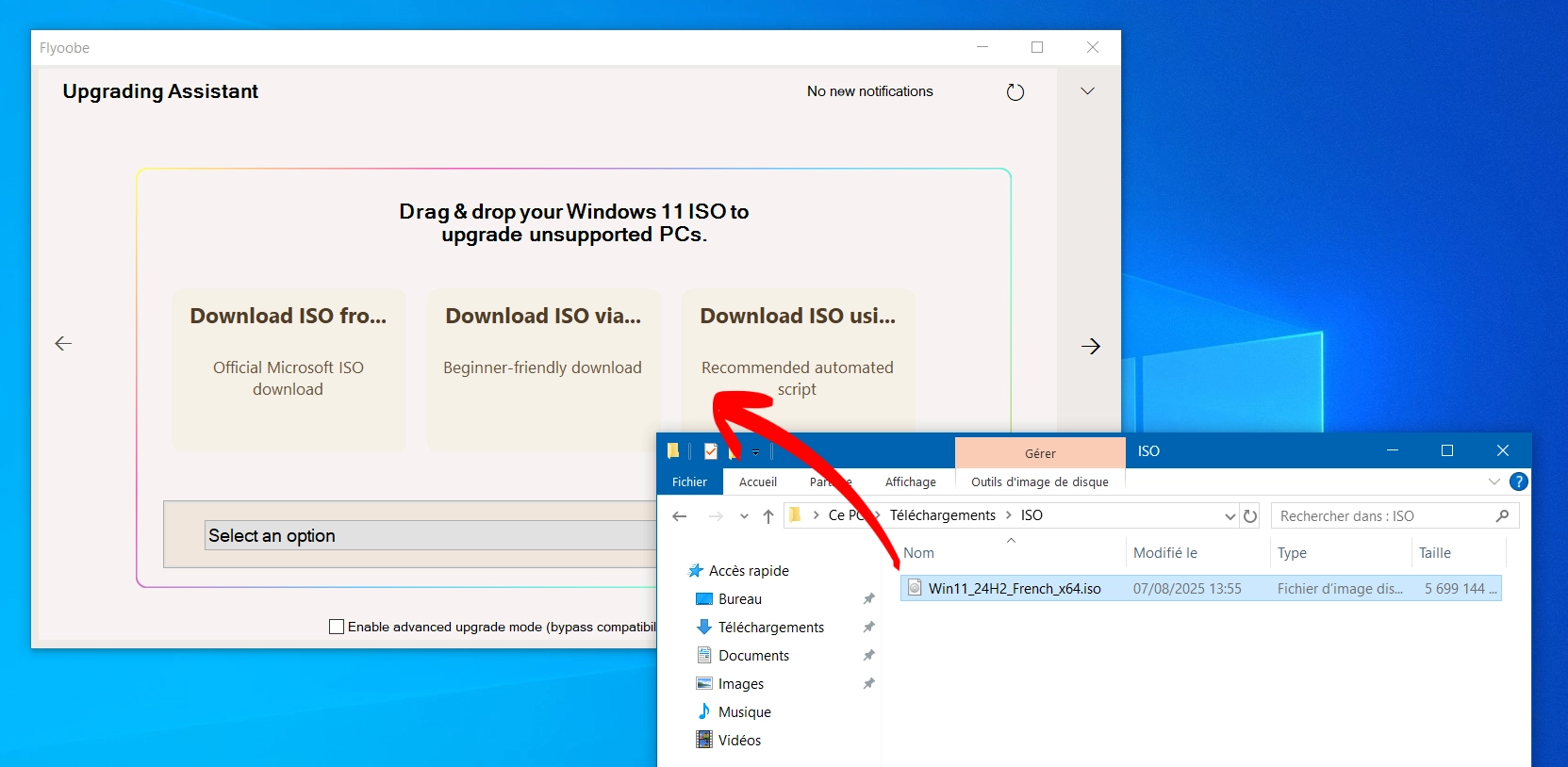Refresh the ISO folder view

[1250, 516]
